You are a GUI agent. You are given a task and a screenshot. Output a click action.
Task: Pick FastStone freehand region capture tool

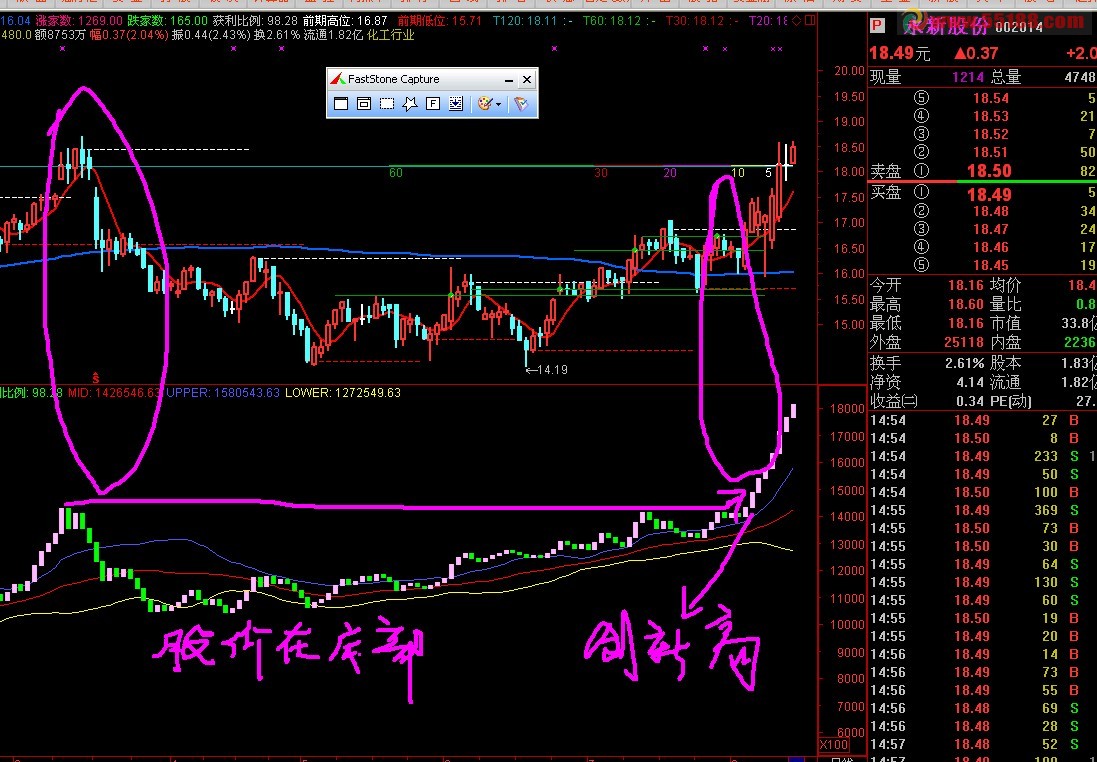point(410,104)
